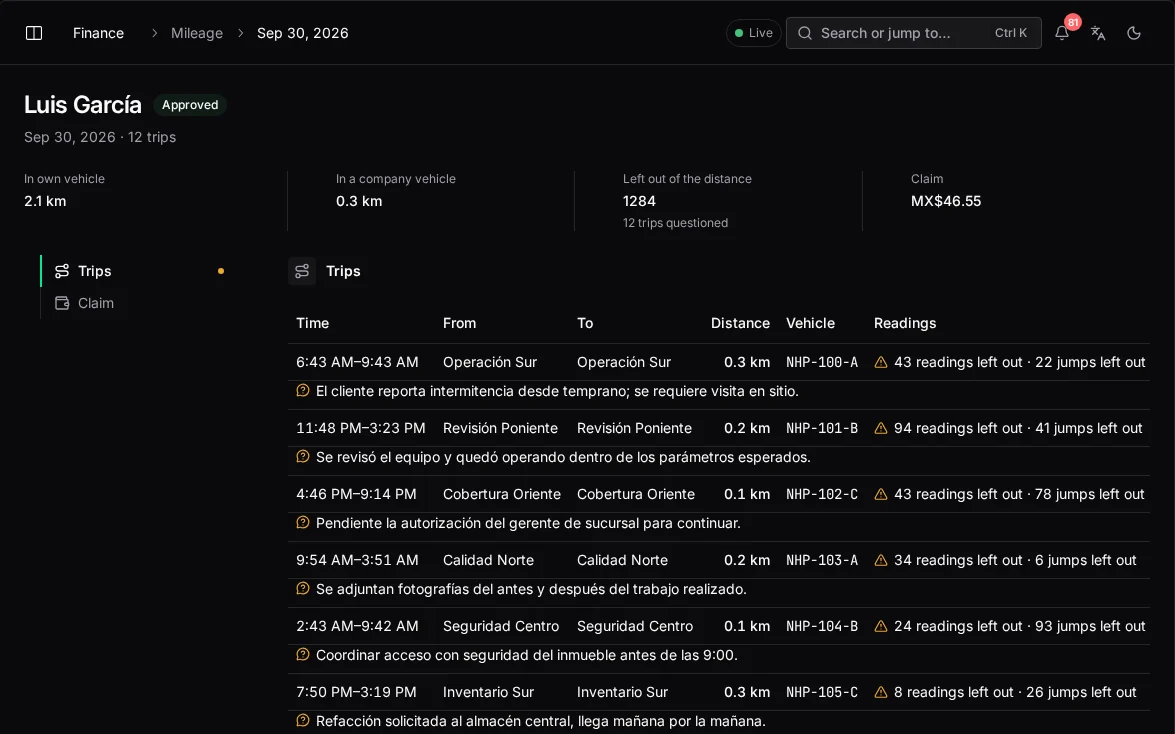Click the Readings column header
The image size is (1175, 734).
(904, 323)
